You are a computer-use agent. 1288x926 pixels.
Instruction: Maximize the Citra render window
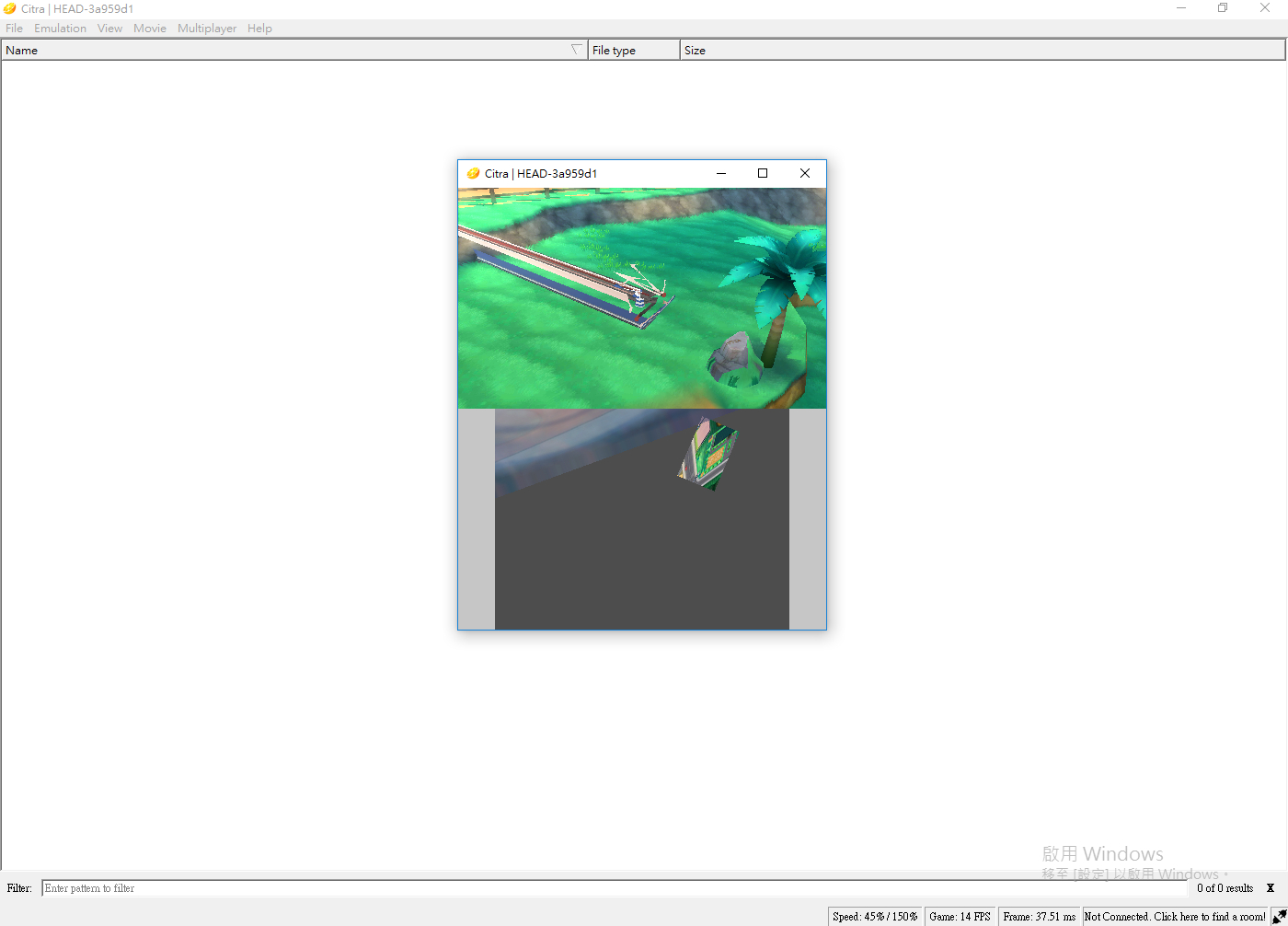pos(763,173)
